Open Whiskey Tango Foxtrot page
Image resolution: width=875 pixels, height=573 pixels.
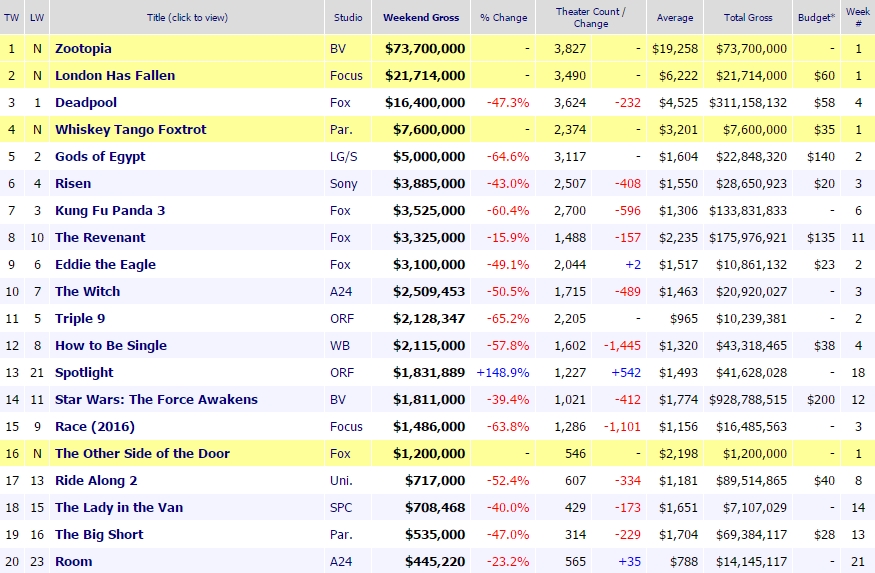coord(131,129)
